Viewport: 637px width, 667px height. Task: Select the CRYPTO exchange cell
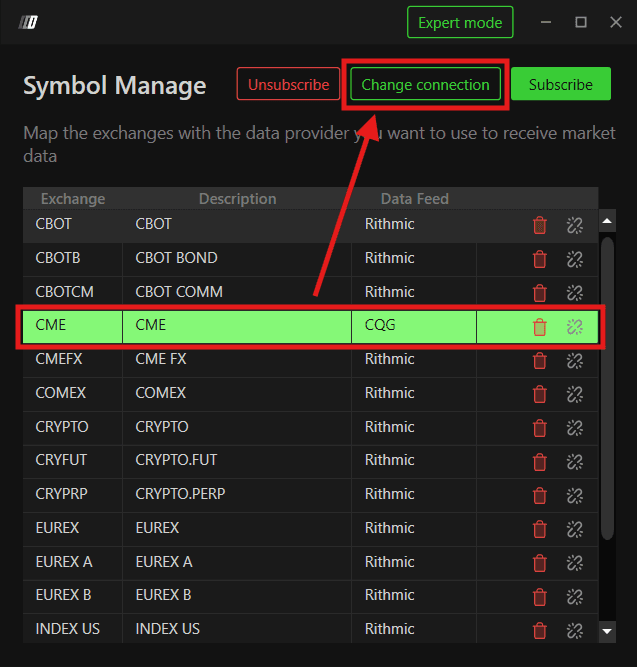coord(73,427)
